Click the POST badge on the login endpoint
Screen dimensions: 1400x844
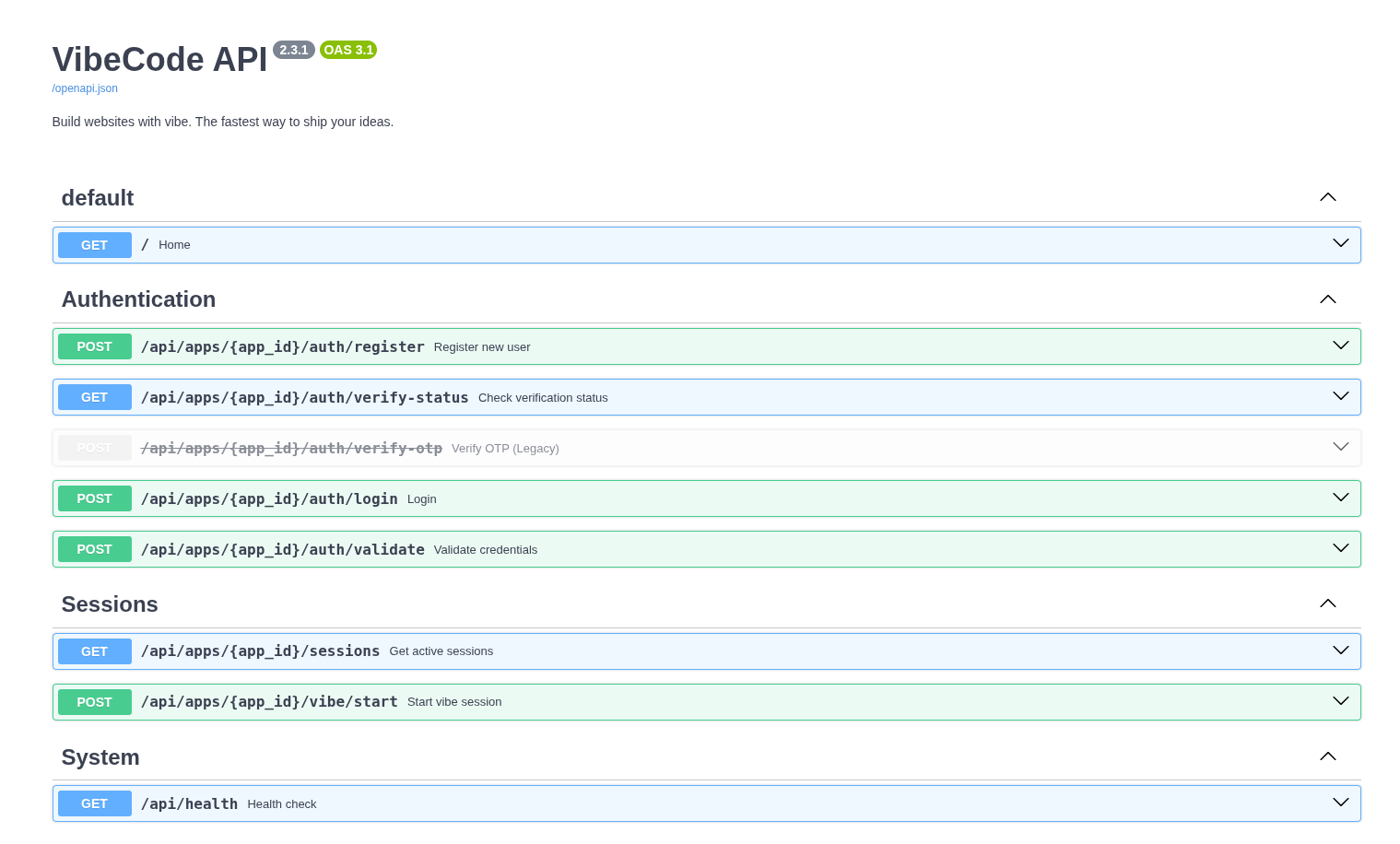coord(94,498)
